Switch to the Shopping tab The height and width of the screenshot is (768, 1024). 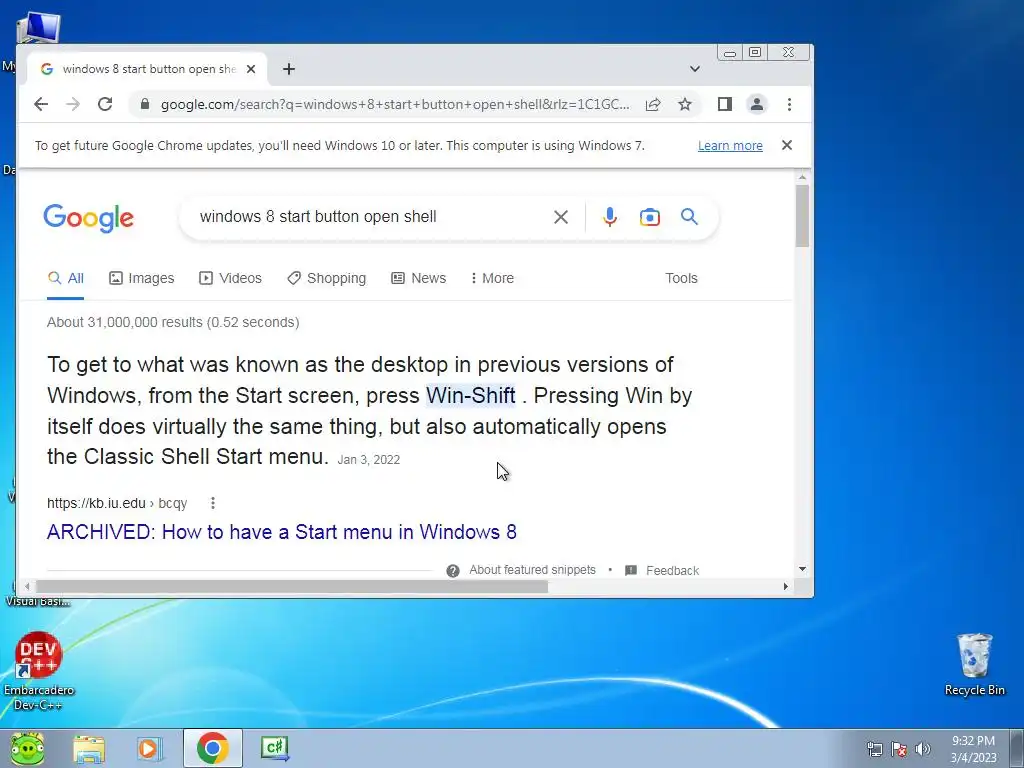click(327, 278)
